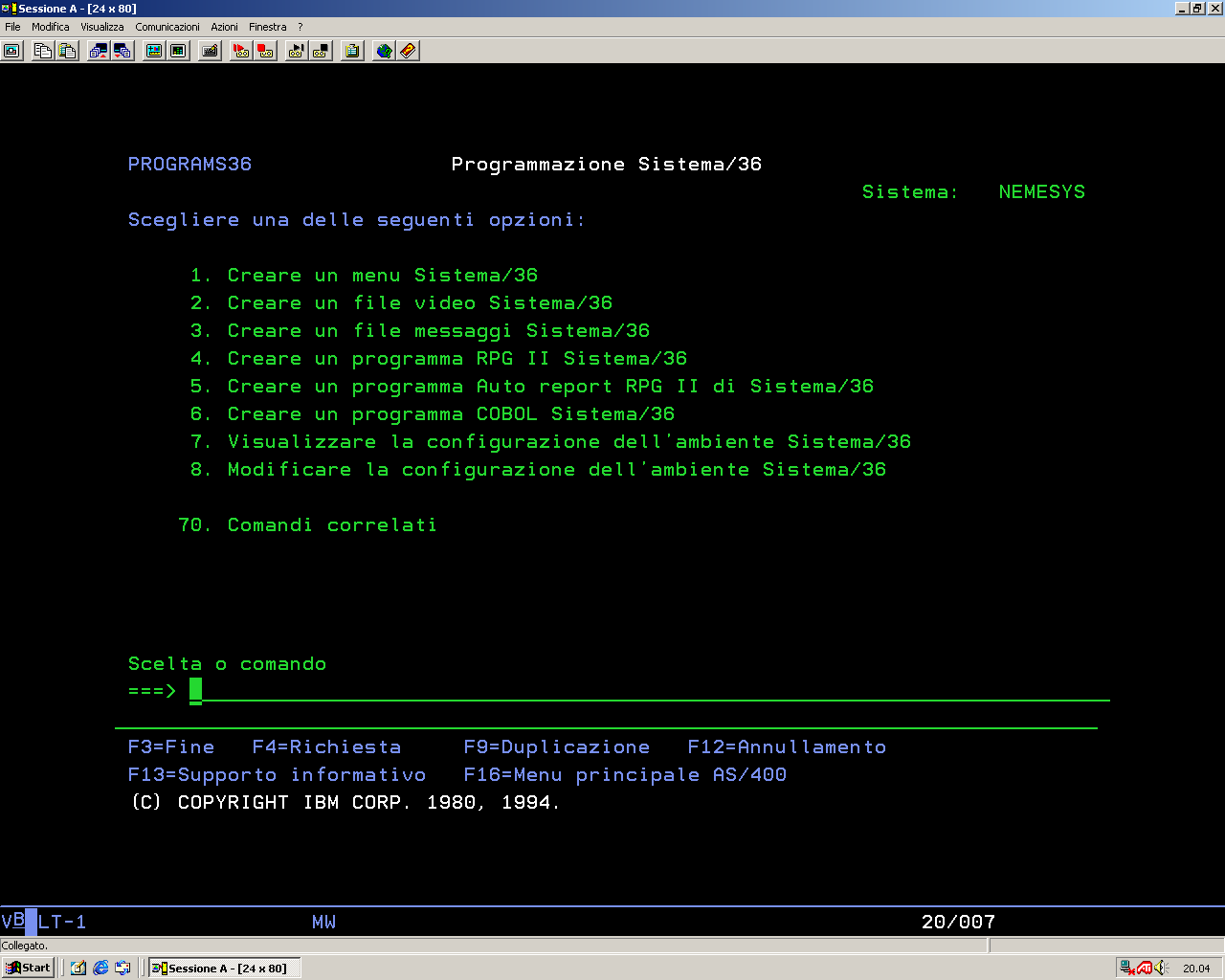Open the Keyboard remap toolbar icon
Screen dimensions: 1225x980
tap(211, 51)
